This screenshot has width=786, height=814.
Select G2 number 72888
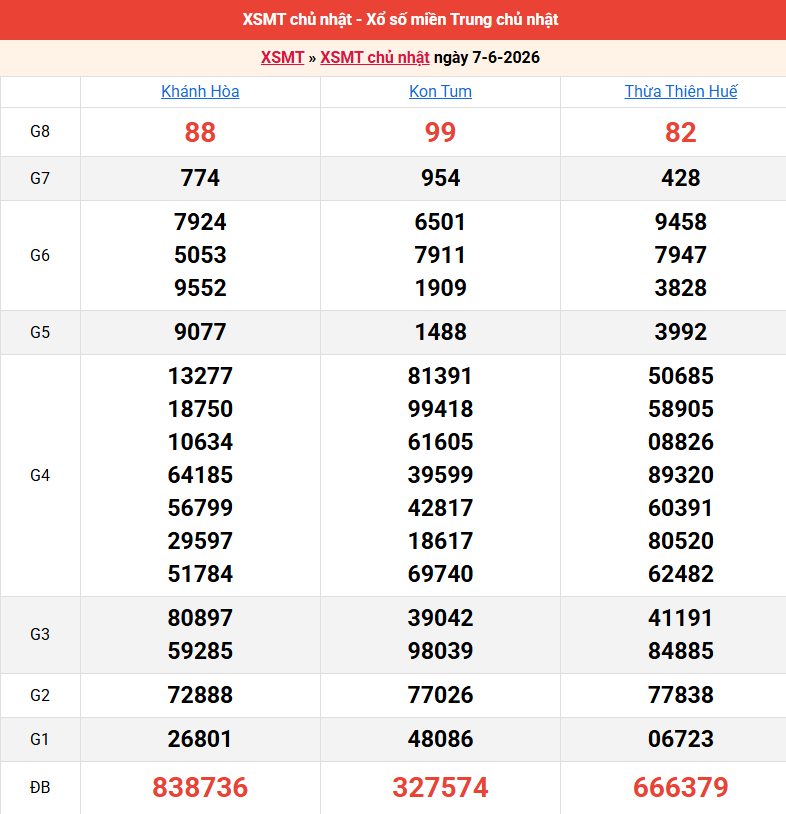(x=200, y=695)
